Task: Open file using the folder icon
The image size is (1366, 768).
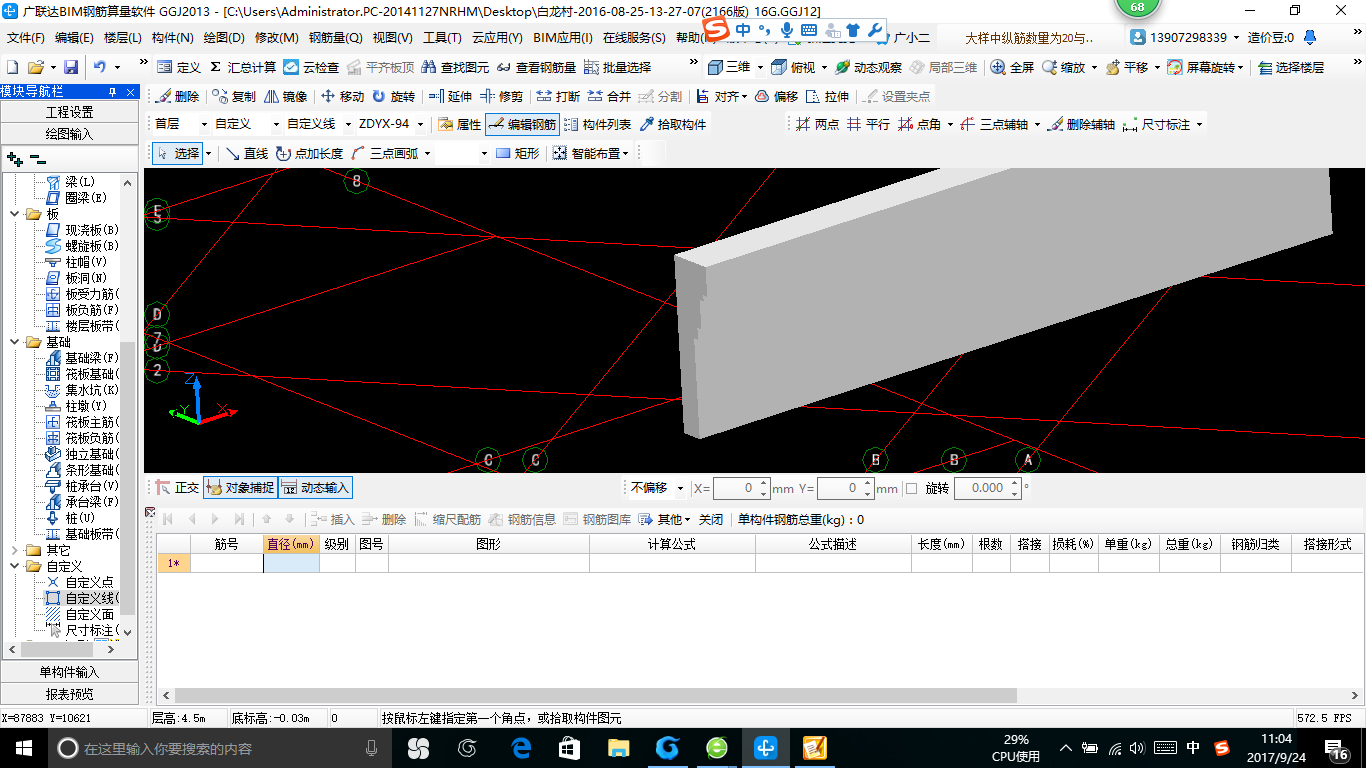Action: [x=36, y=68]
